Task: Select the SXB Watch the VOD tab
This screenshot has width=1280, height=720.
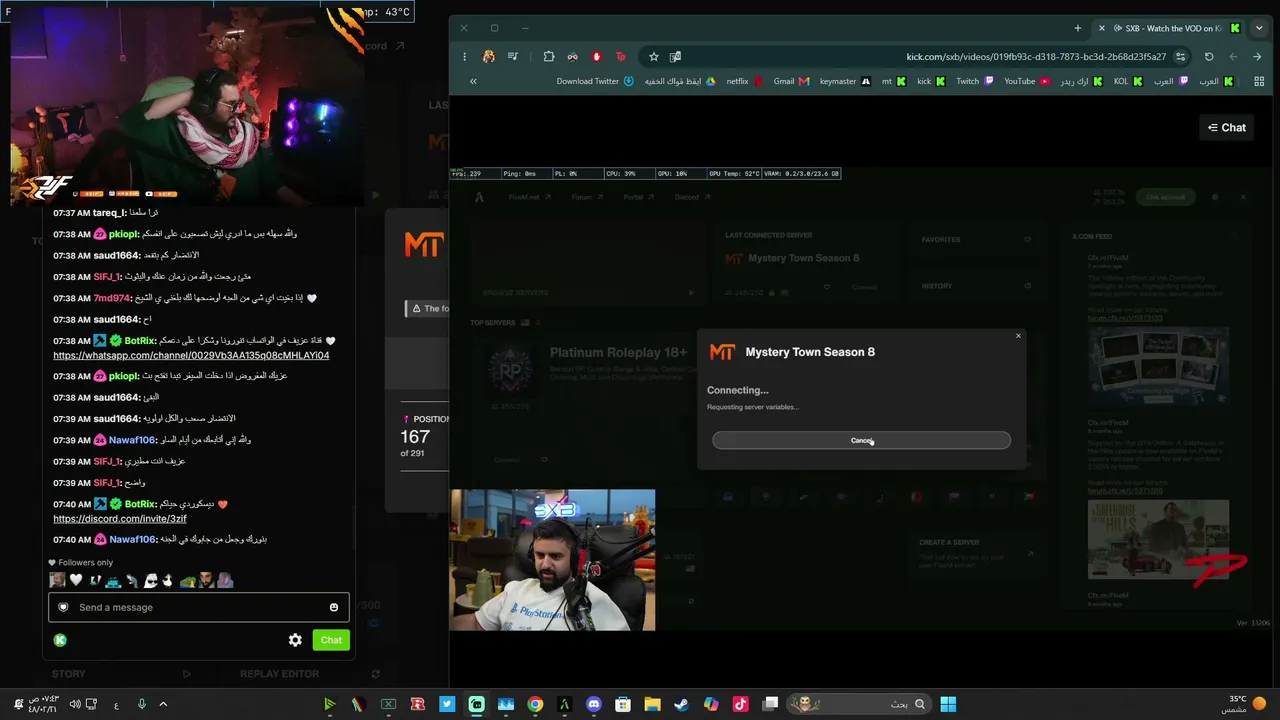Action: click(x=1170, y=28)
